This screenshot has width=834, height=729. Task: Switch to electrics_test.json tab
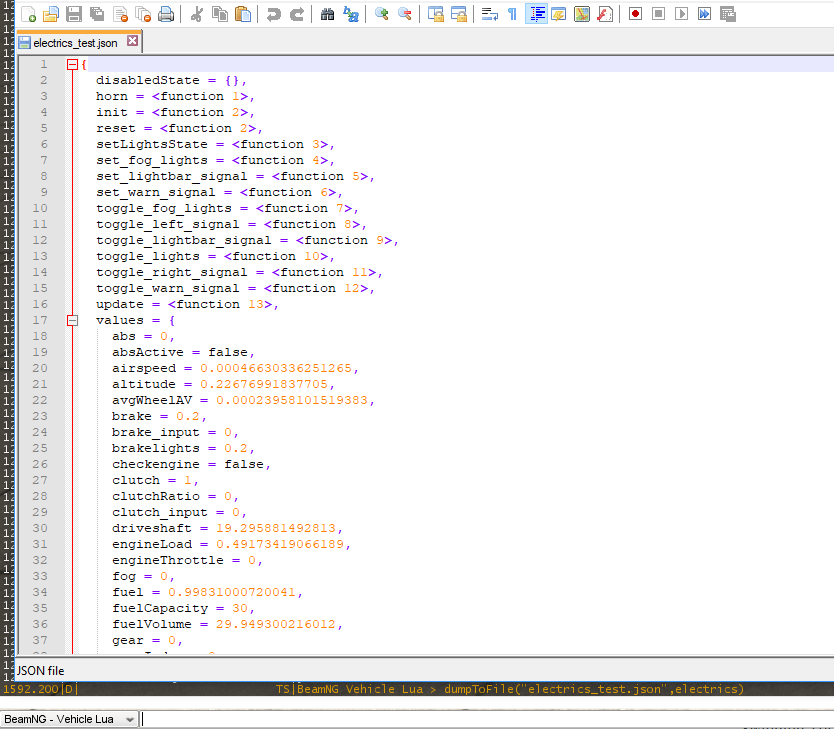tap(76, 43)
